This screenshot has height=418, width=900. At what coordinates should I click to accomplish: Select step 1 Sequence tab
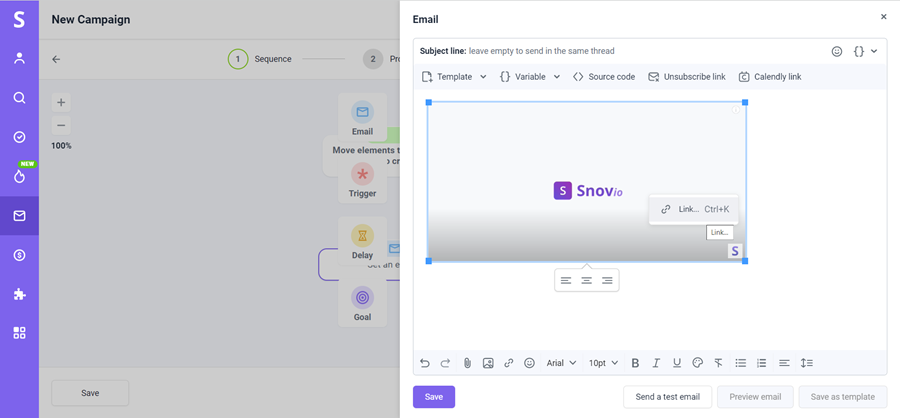tap(260, 59)
